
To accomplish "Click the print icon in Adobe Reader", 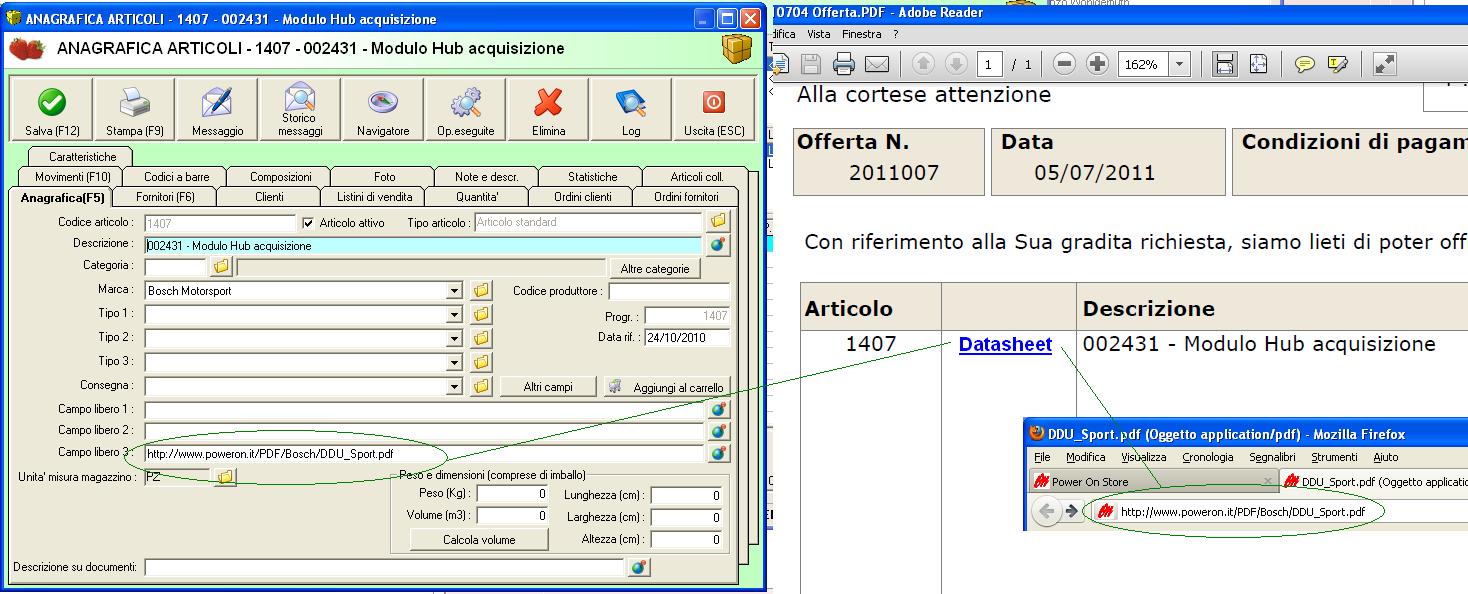I will click(x=844, y=65).
